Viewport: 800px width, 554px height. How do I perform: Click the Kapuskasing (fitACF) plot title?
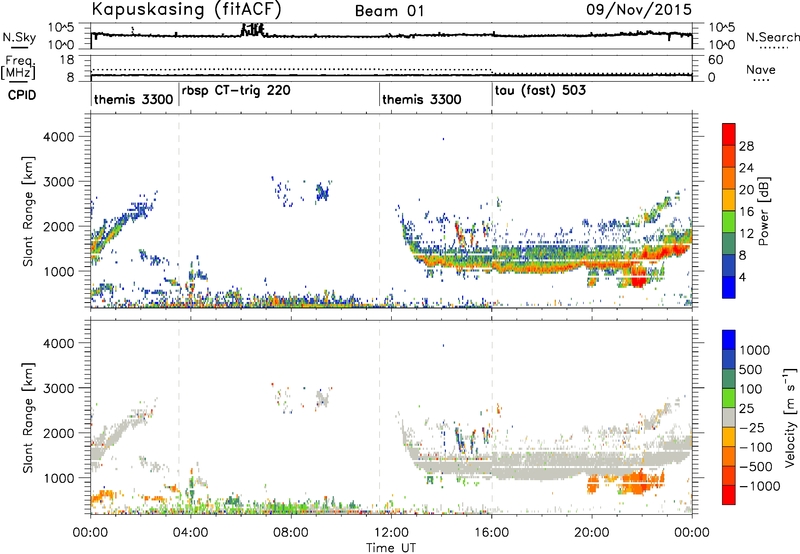(186, 9)
